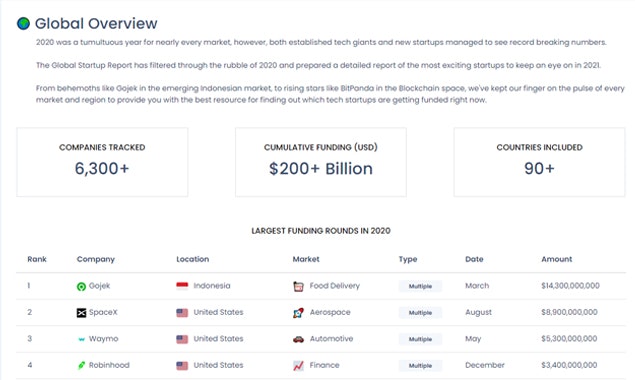Click rank number 1

29,286
